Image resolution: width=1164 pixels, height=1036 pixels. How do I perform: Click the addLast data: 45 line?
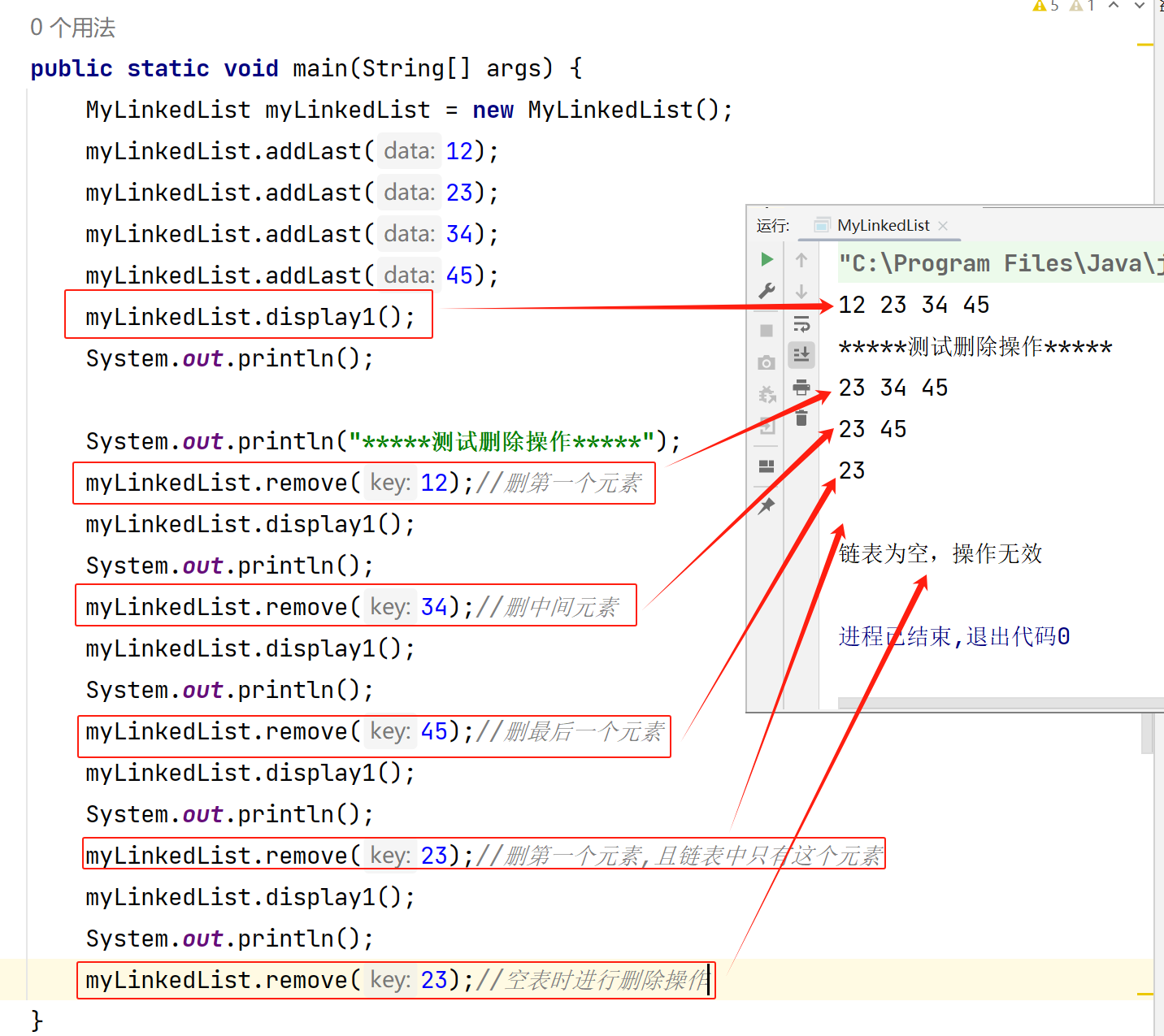coord(292,275)
